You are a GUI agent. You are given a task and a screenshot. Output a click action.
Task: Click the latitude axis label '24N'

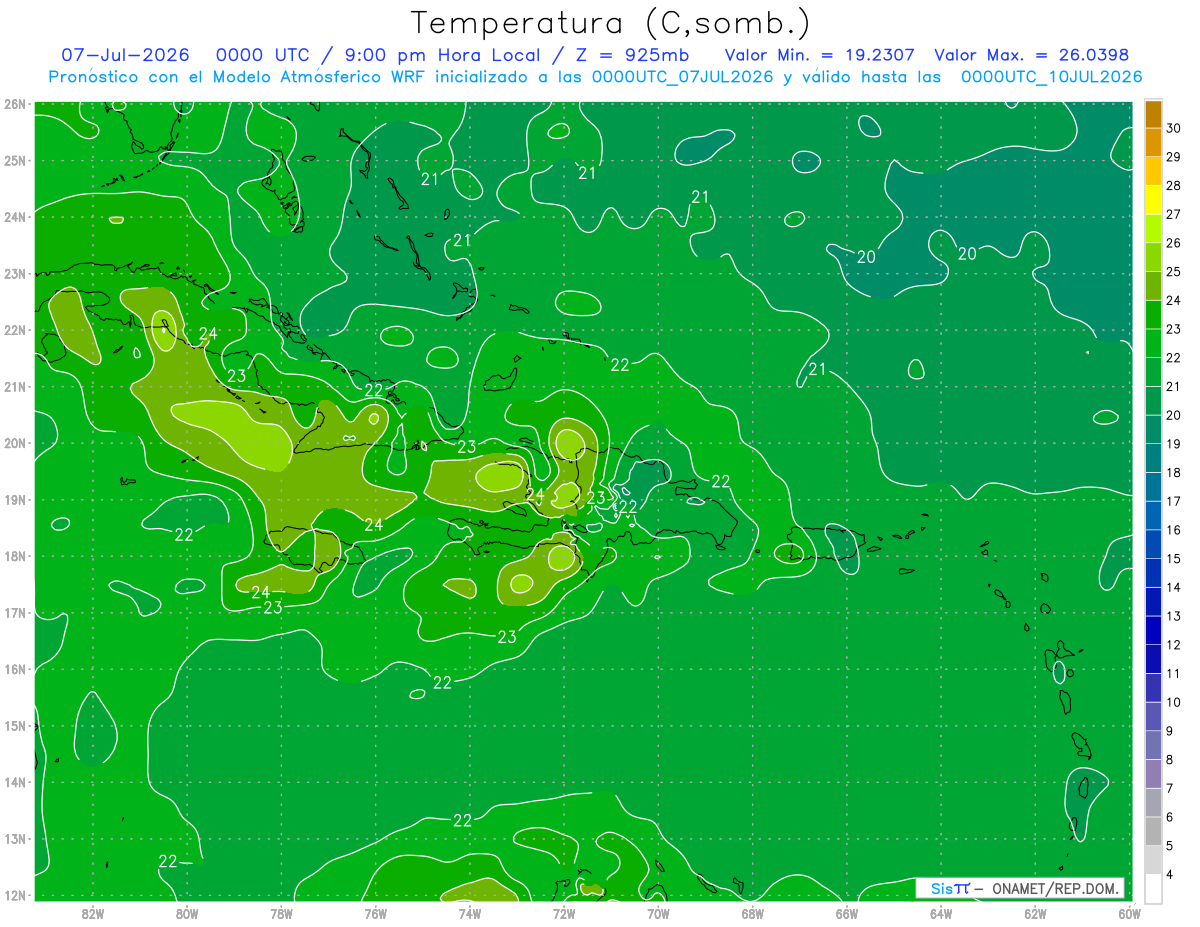click(14, 217)
